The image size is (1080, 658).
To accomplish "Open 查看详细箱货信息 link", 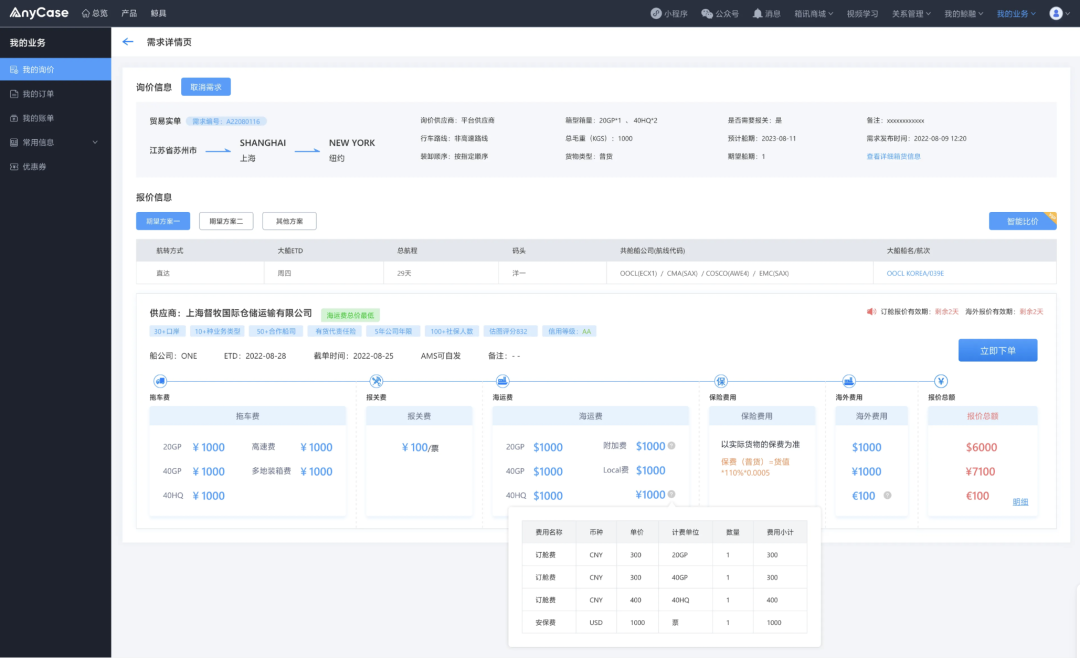I will pos(893,156).
